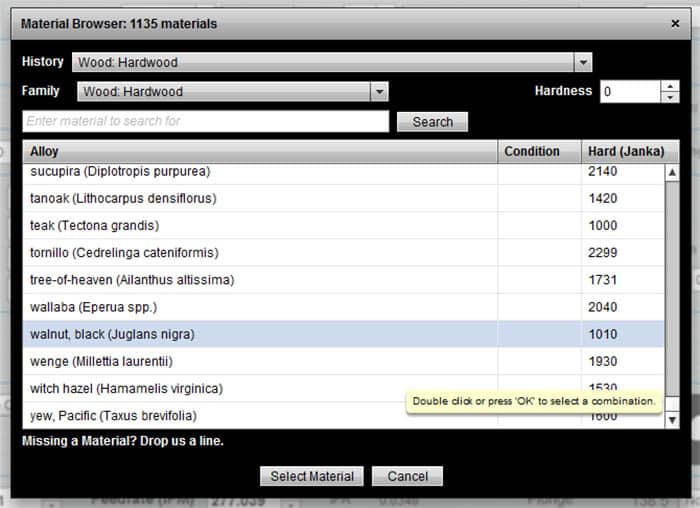Decrease Hardness value with down arrow

(670, 97)
